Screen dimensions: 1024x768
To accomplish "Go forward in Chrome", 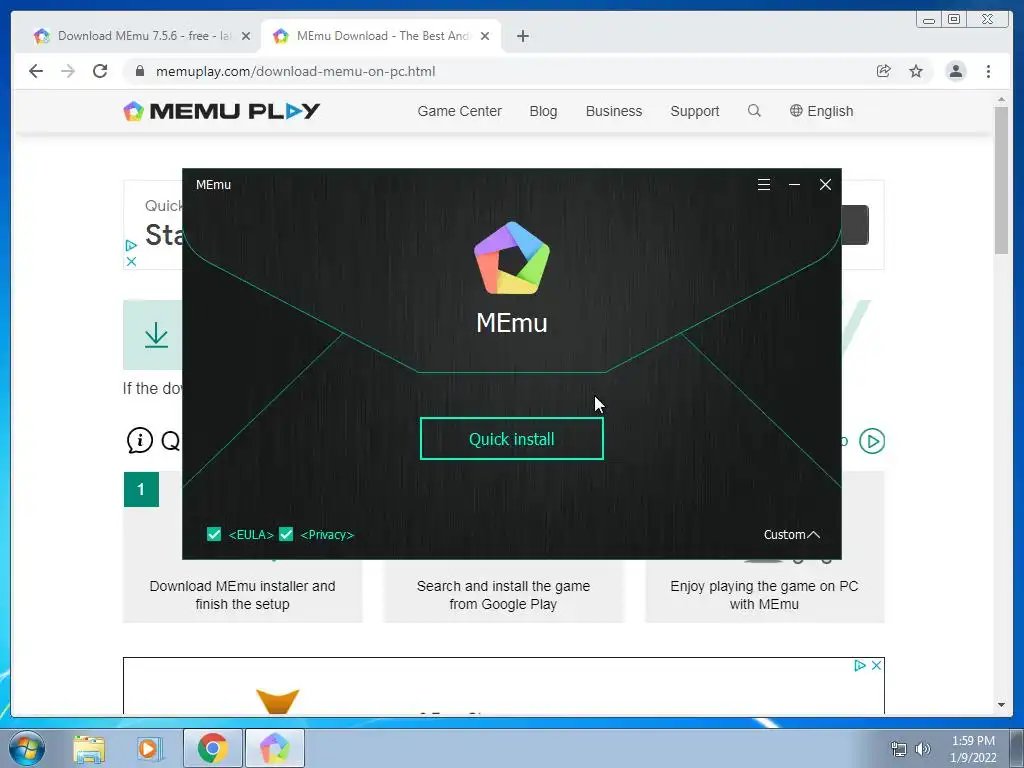I will coord(68,71).
